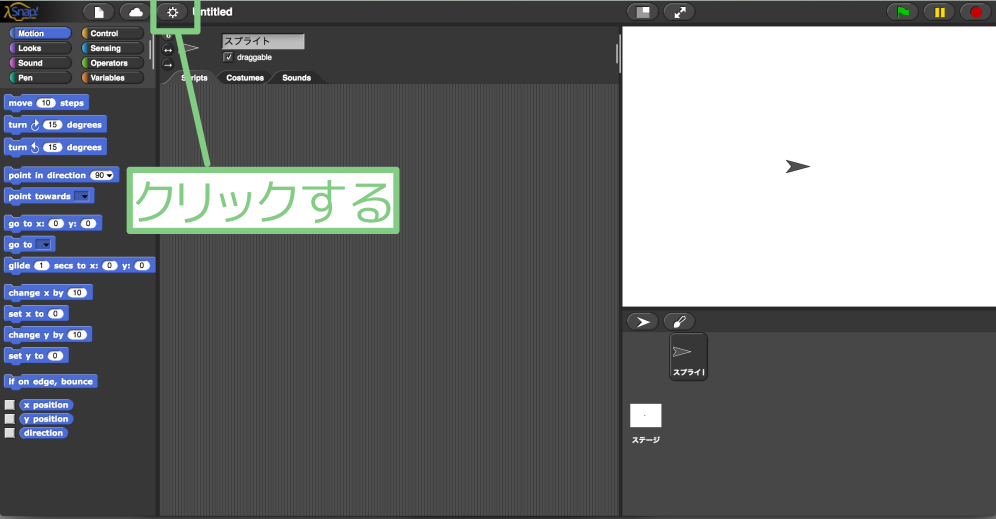Add a new turtle sprite
This screenshot has width=996, height=519.
pyautogui.click(x=643, y=322)
